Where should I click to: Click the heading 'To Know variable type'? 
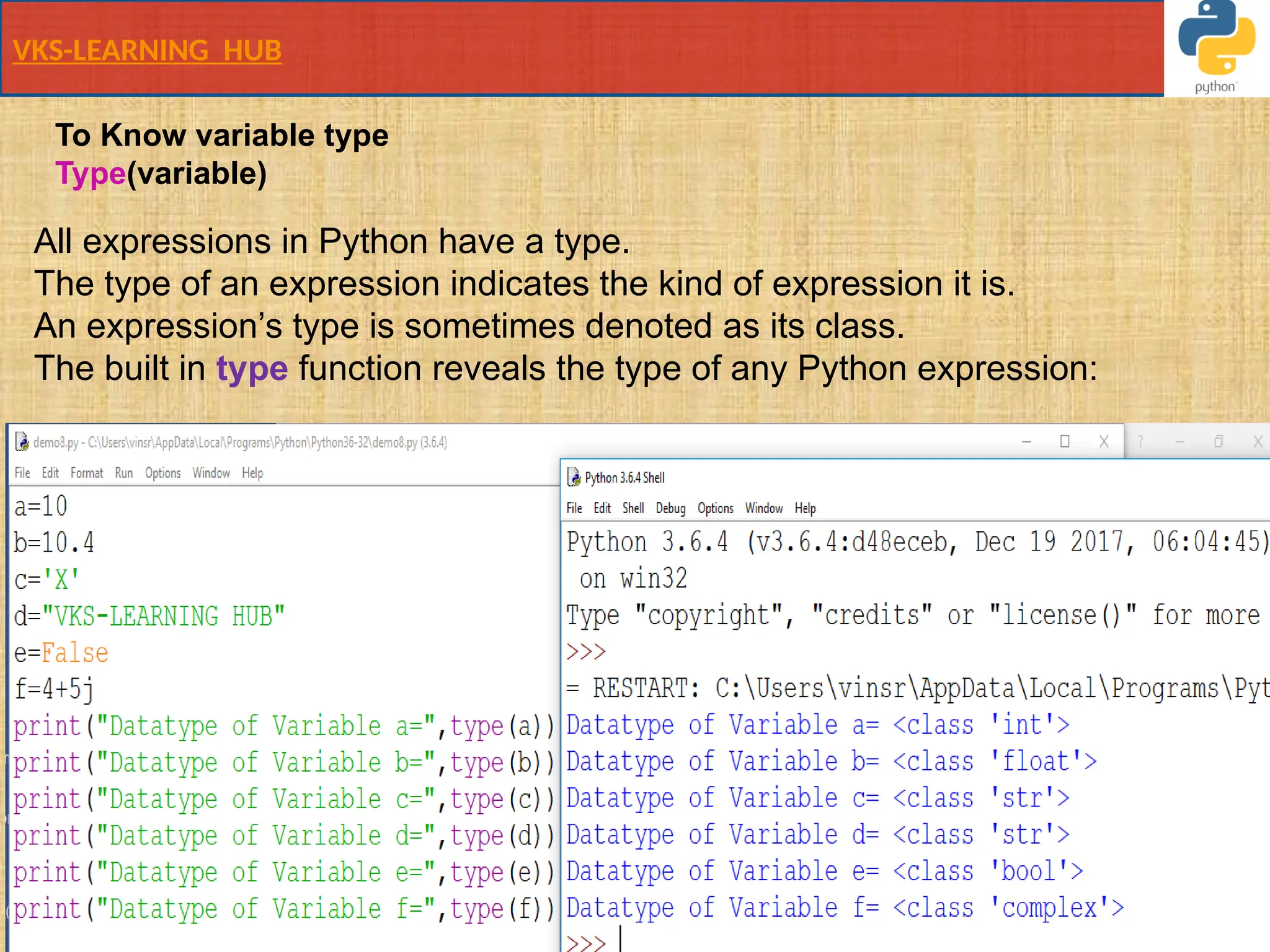pyautogui.click(x=222, y=136)
